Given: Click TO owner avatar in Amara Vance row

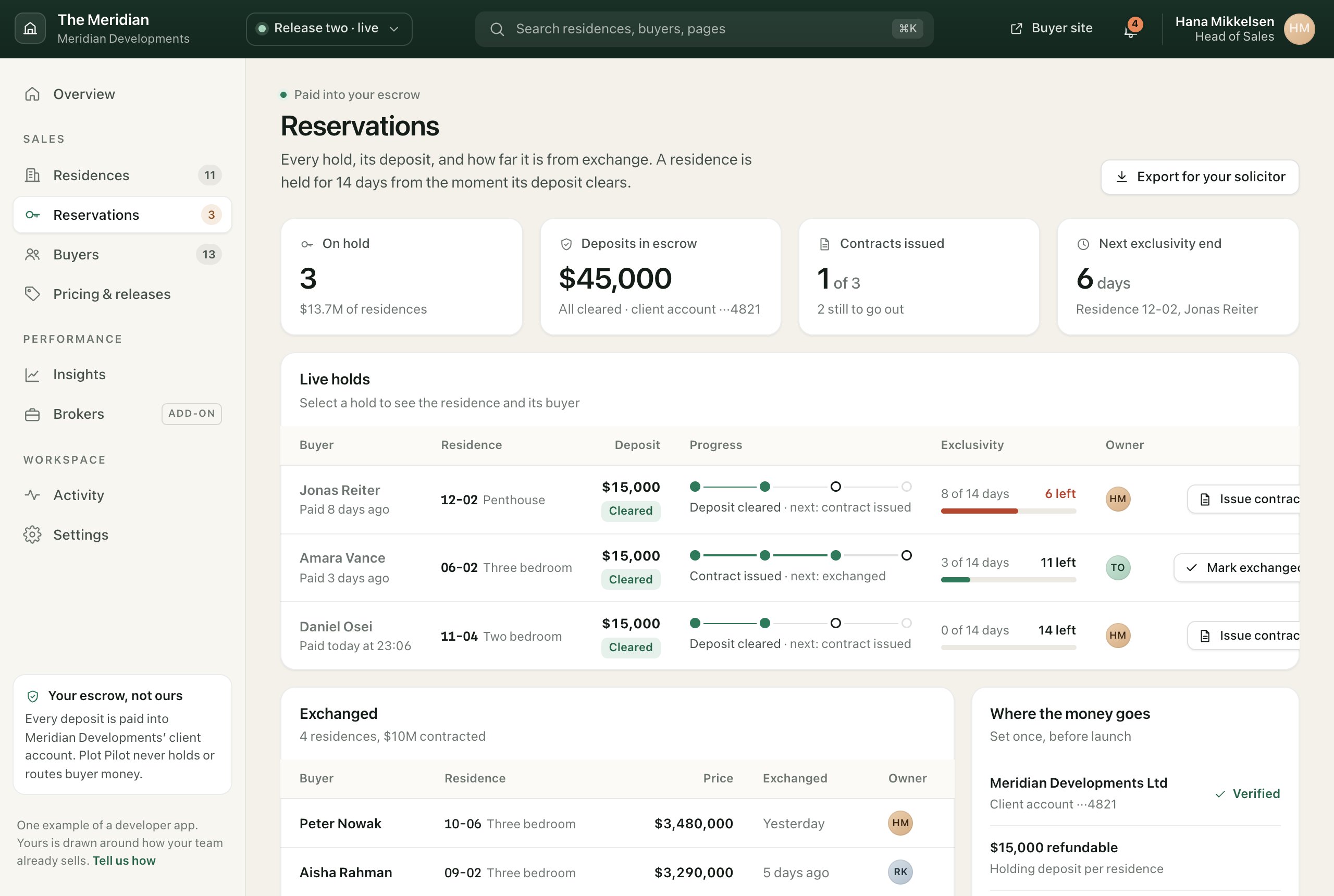Looking at the screenshot, I should [1118, 567].
